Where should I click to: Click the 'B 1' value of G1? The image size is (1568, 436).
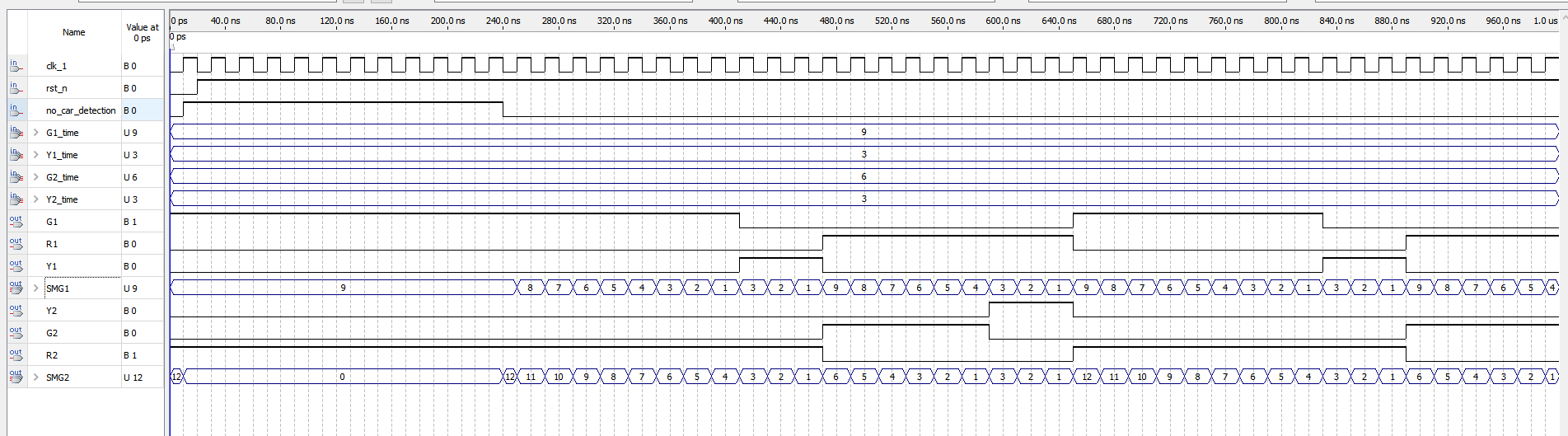click(x=130, y=222)
